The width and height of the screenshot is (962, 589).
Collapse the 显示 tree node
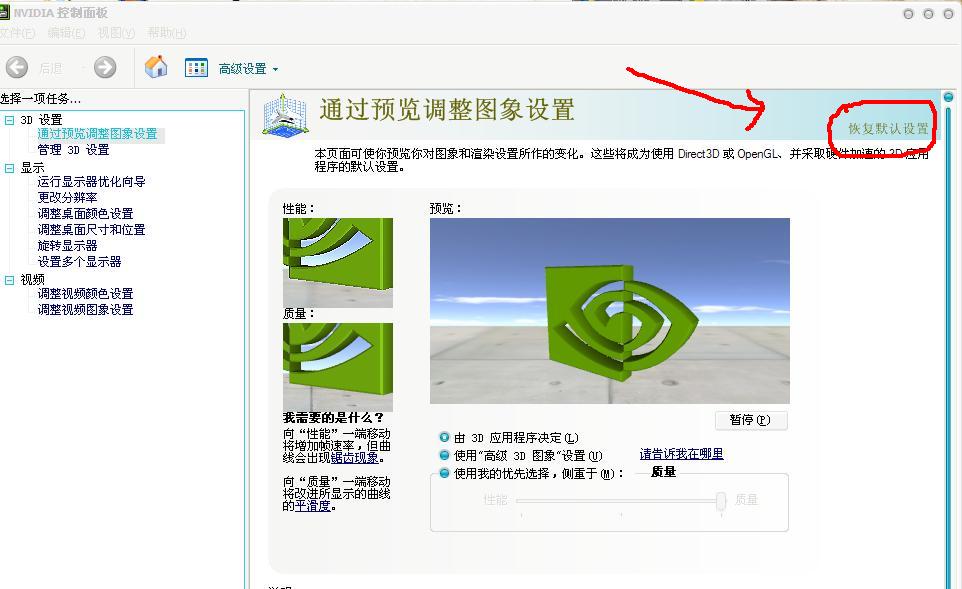click(9, 167)
